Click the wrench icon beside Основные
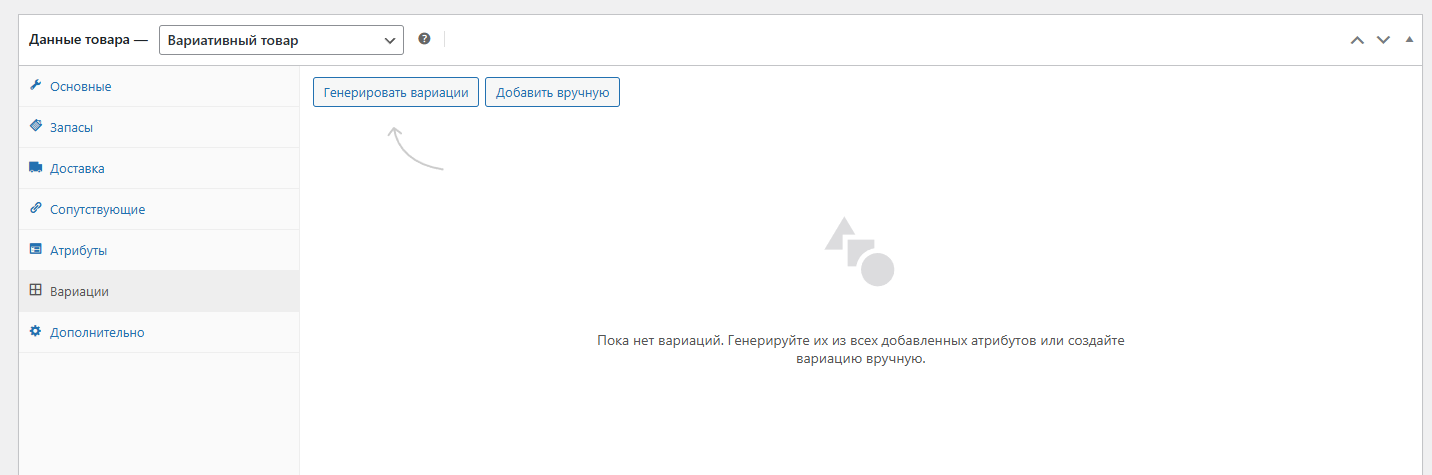 coord(35,86)
